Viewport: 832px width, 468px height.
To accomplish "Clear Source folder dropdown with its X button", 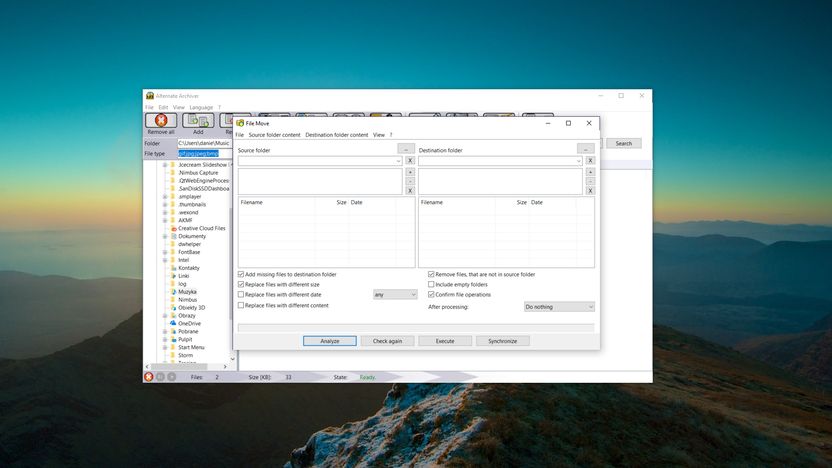I will [x=410, y=160].
